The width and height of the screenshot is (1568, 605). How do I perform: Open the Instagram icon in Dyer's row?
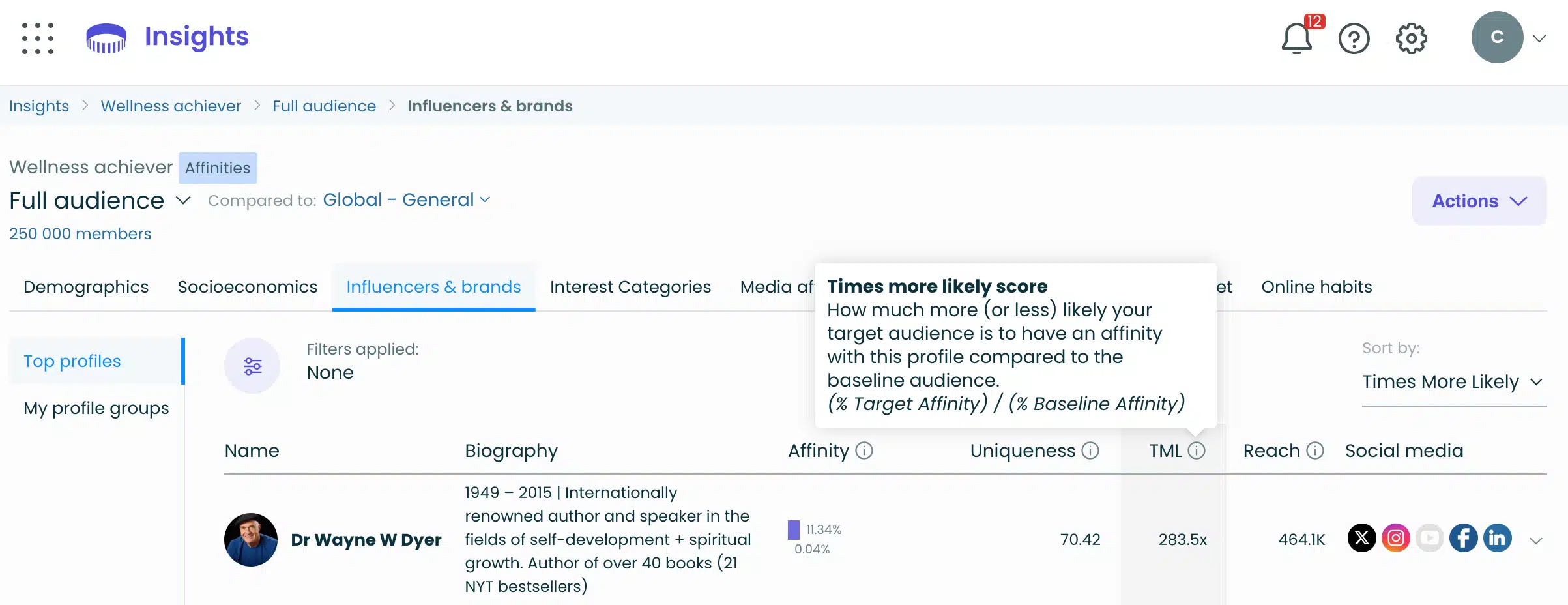[1397, 539]
